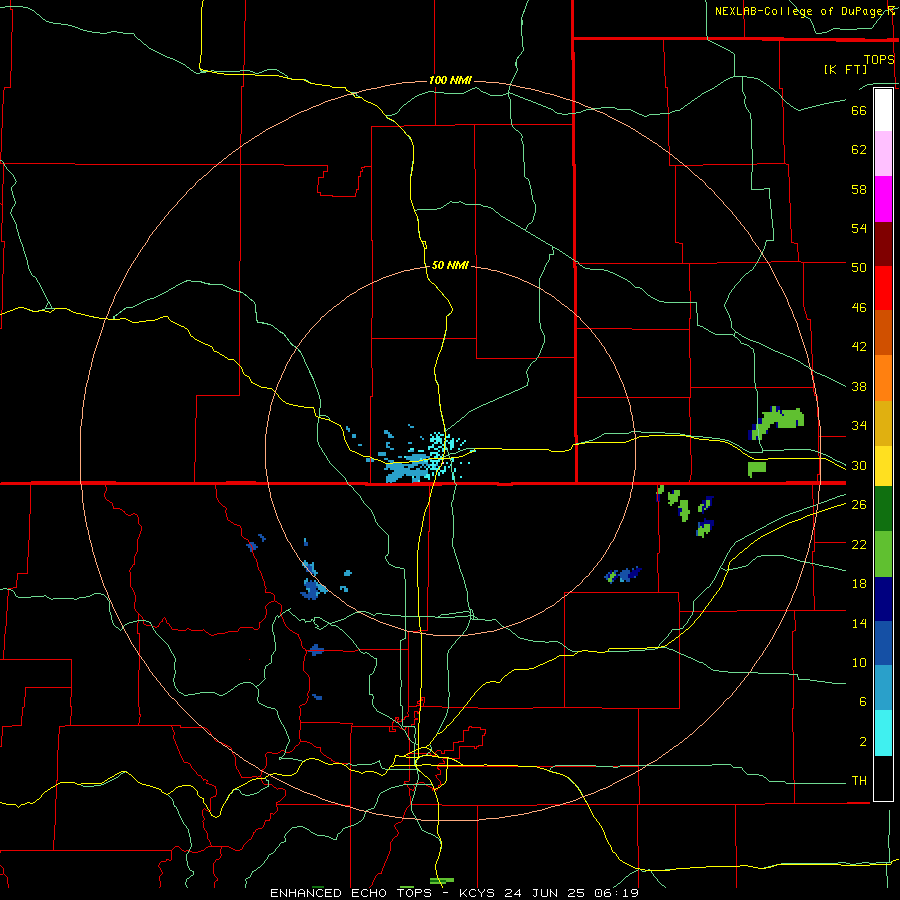Pick the light green legend swatch
Image resolution: width=900 pixels, height=900 pixels.
point(883,554)
